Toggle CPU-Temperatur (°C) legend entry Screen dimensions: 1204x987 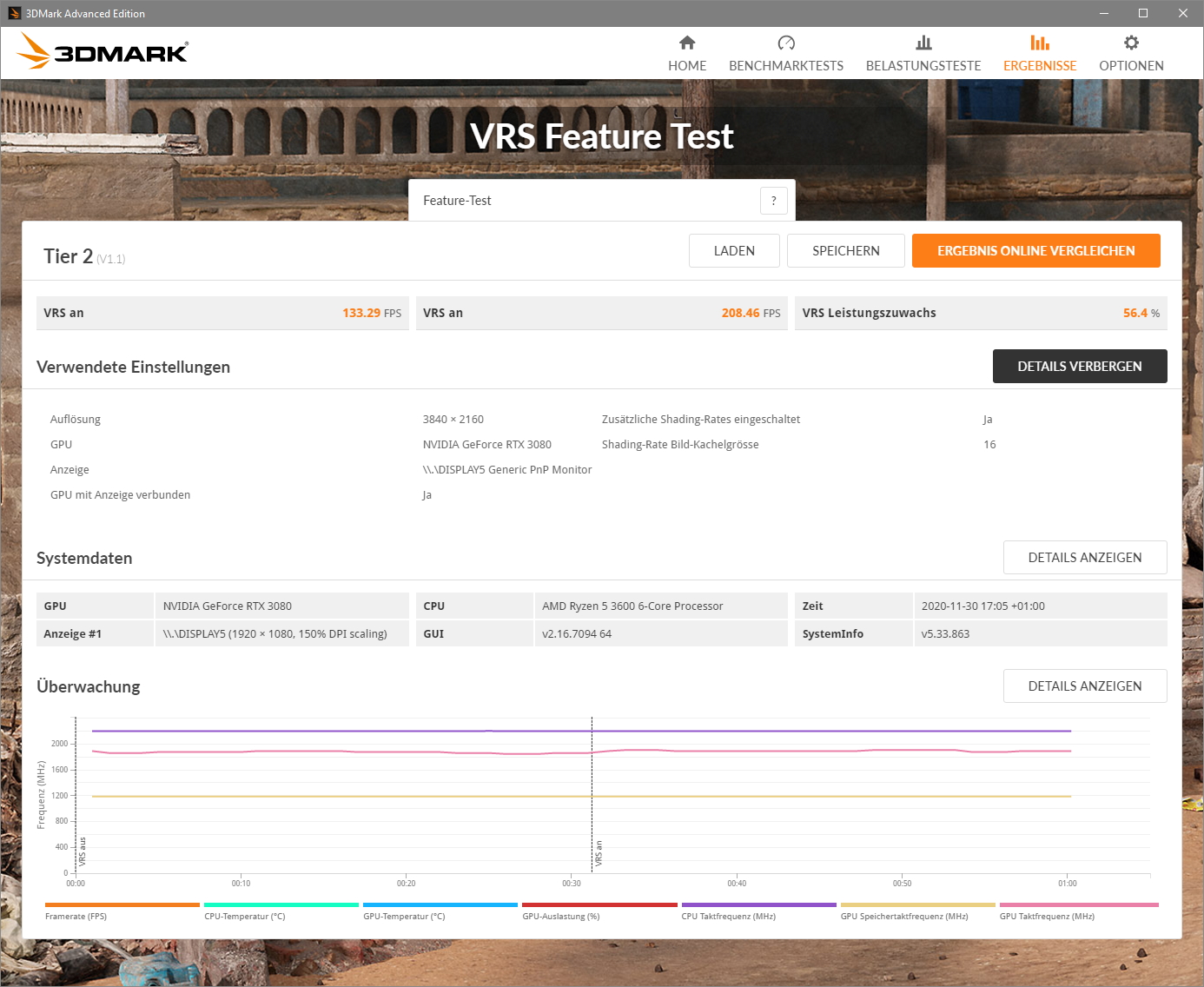click(x=281, y=911)
